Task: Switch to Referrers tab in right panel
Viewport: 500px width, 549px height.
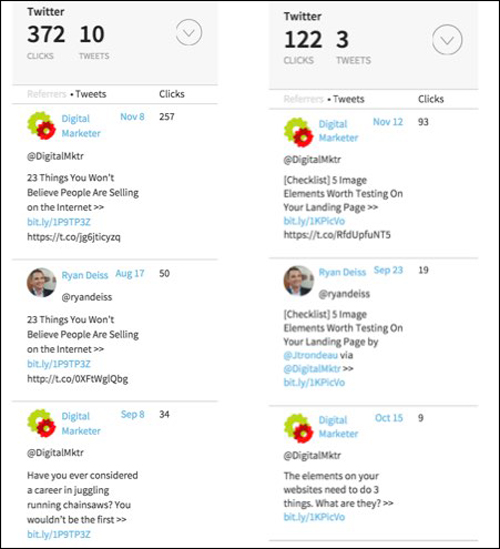Action: pos(303,99)
